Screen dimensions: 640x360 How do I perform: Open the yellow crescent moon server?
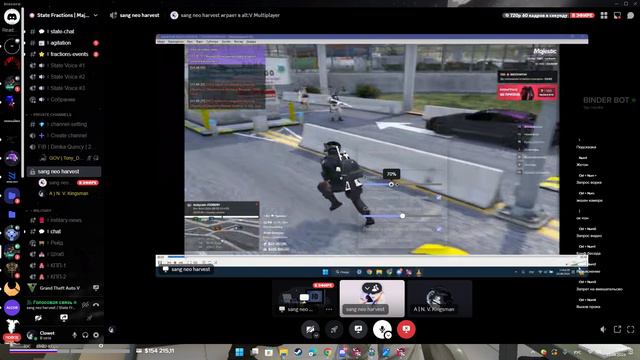(12, 289)
